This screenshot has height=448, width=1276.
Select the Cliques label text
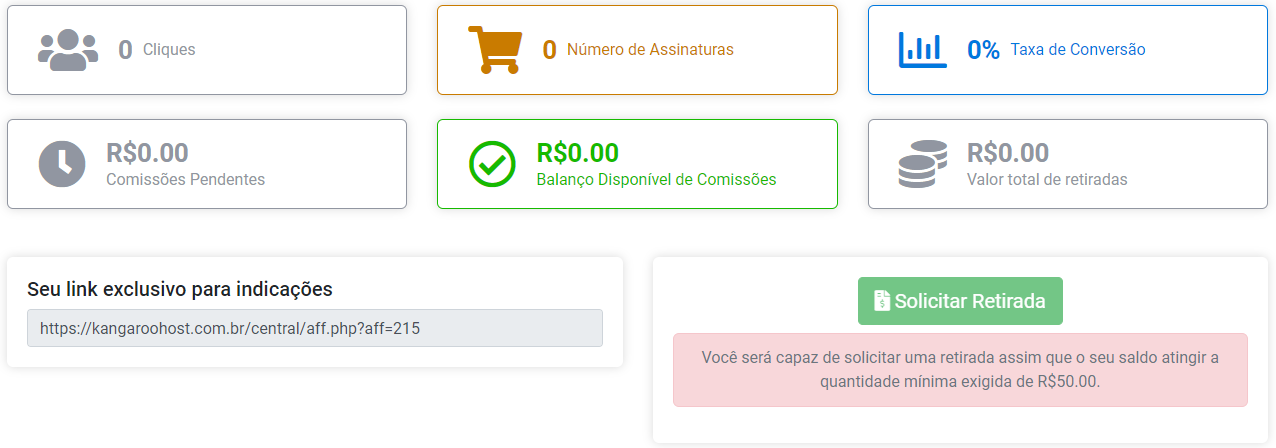(169, 50)
